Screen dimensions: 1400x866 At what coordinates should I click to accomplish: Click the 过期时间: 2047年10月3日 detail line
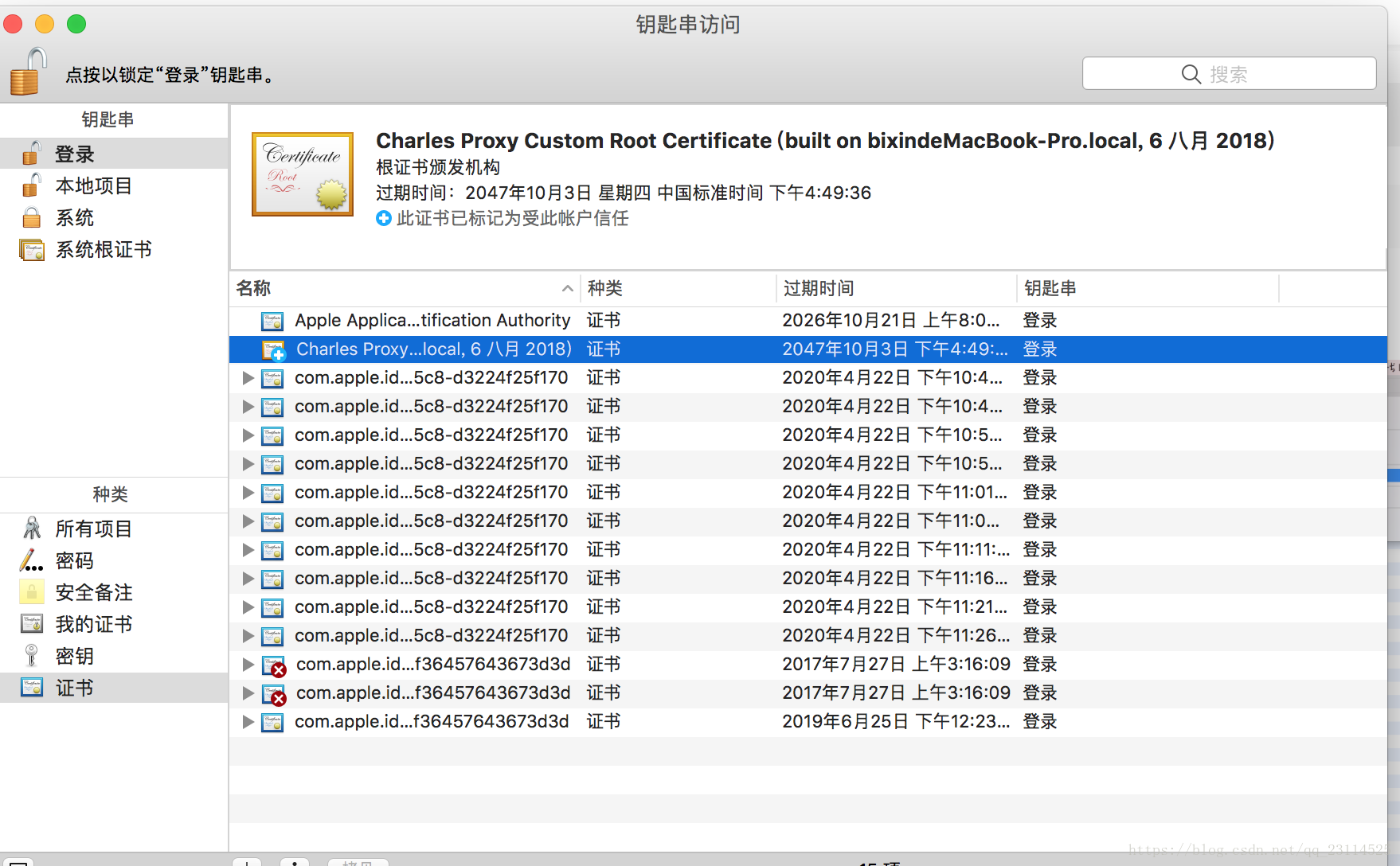point(624,193)
